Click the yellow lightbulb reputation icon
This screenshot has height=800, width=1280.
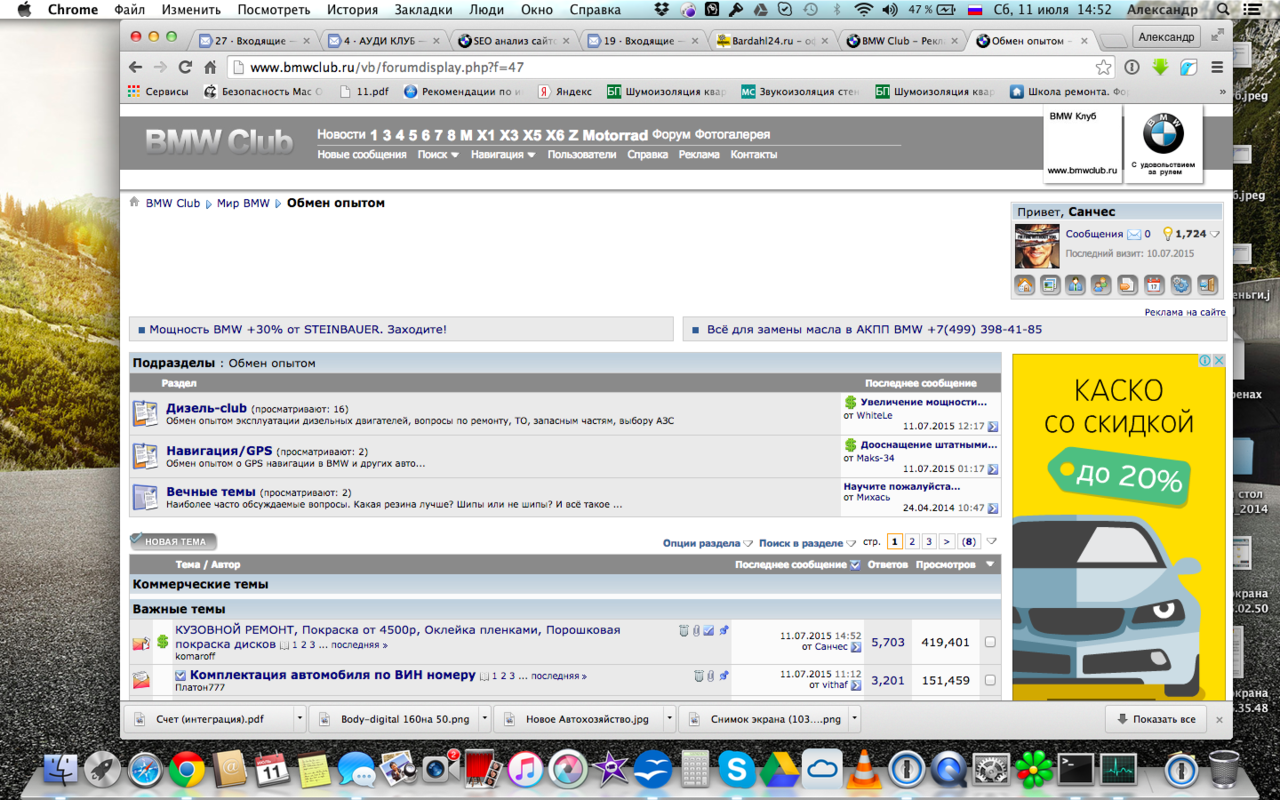click(x=1167, y=234)
